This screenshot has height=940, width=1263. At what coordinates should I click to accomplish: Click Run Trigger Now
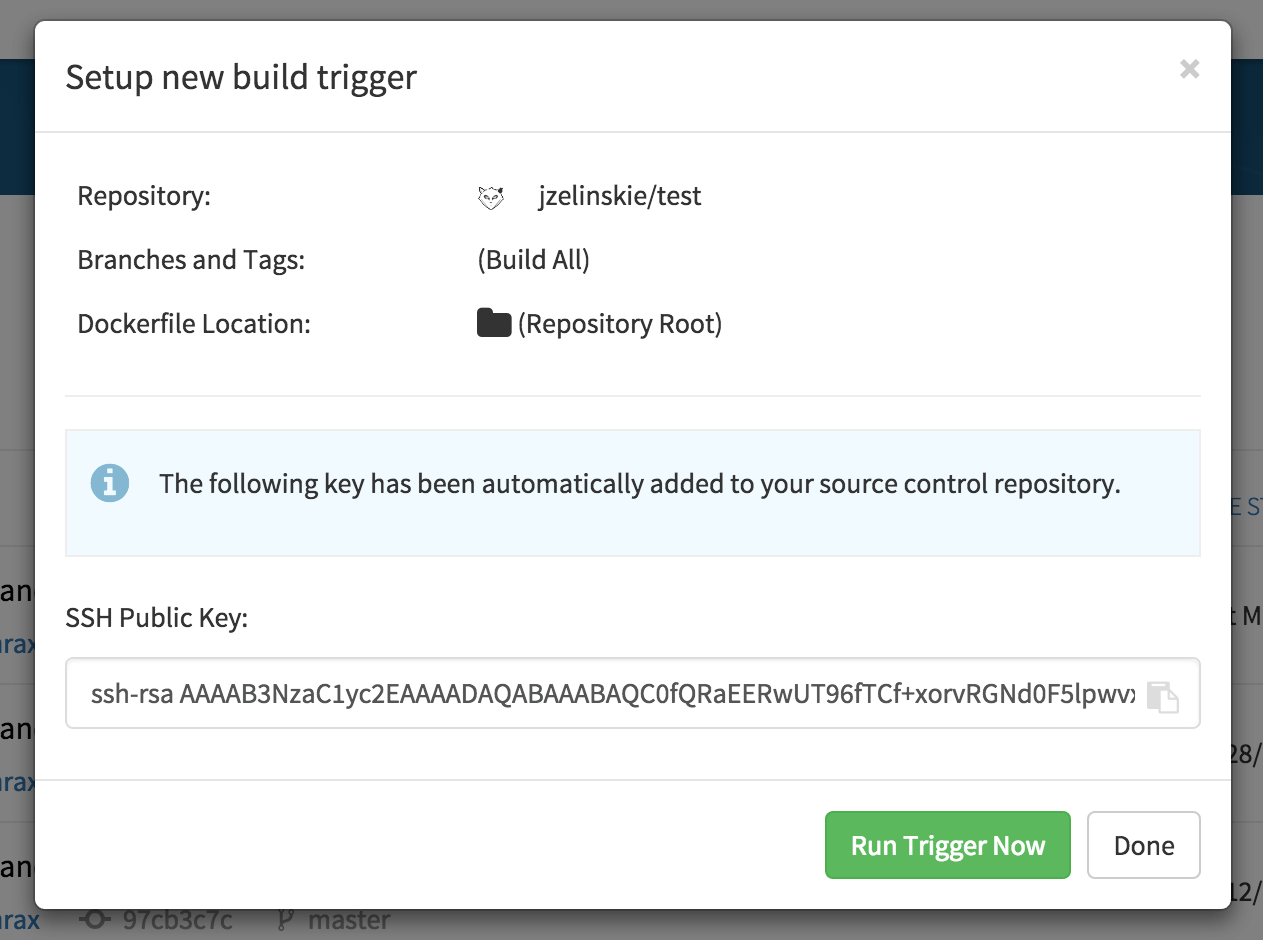(946, 845)
